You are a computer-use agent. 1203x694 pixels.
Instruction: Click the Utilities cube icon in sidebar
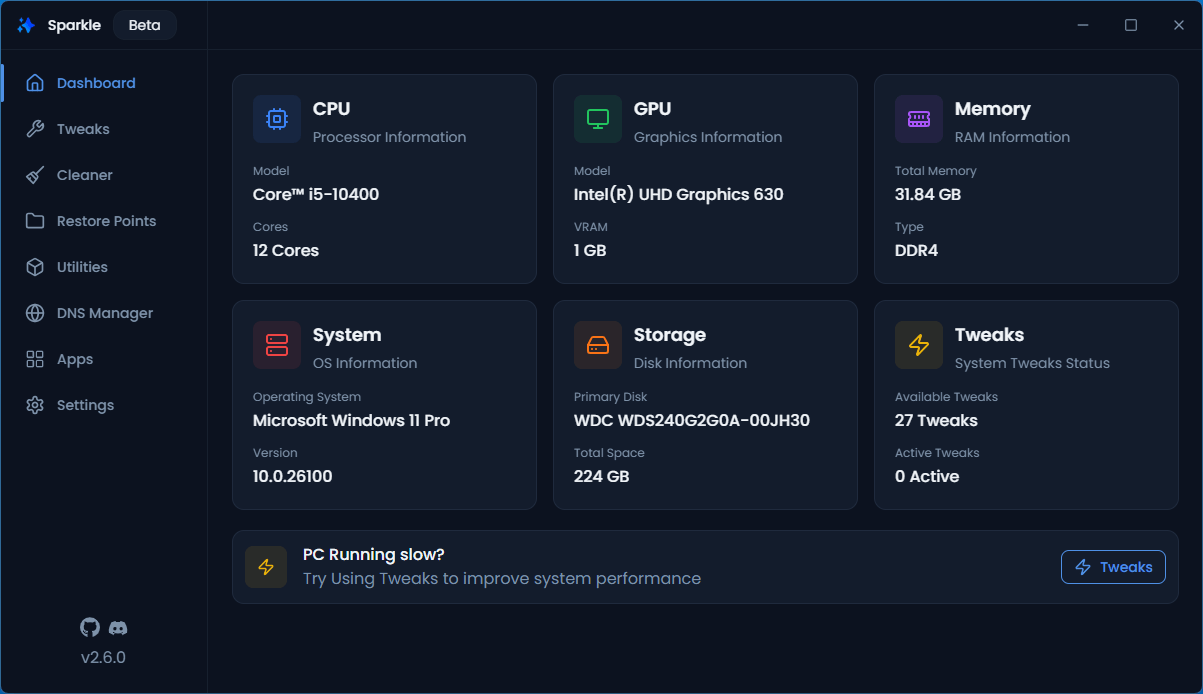[x=35, y=267]
